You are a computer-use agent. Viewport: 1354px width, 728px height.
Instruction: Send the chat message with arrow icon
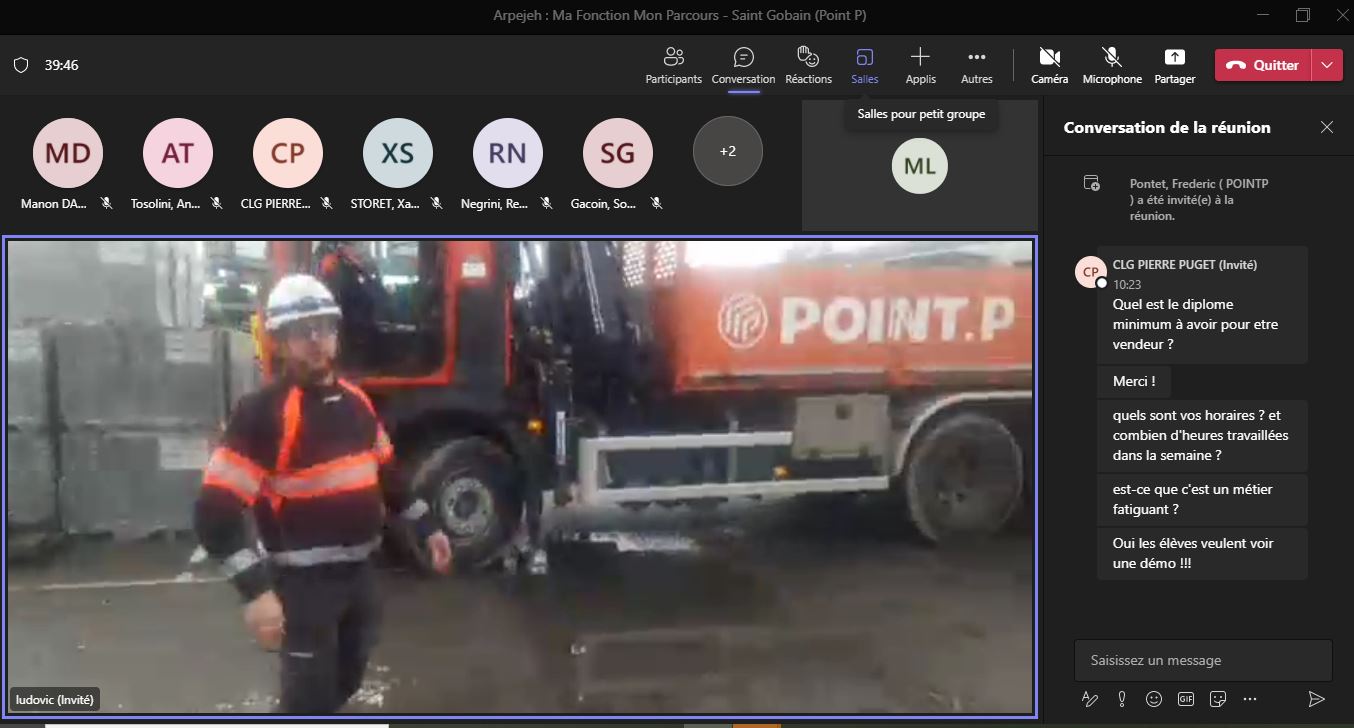(1316, 698)
